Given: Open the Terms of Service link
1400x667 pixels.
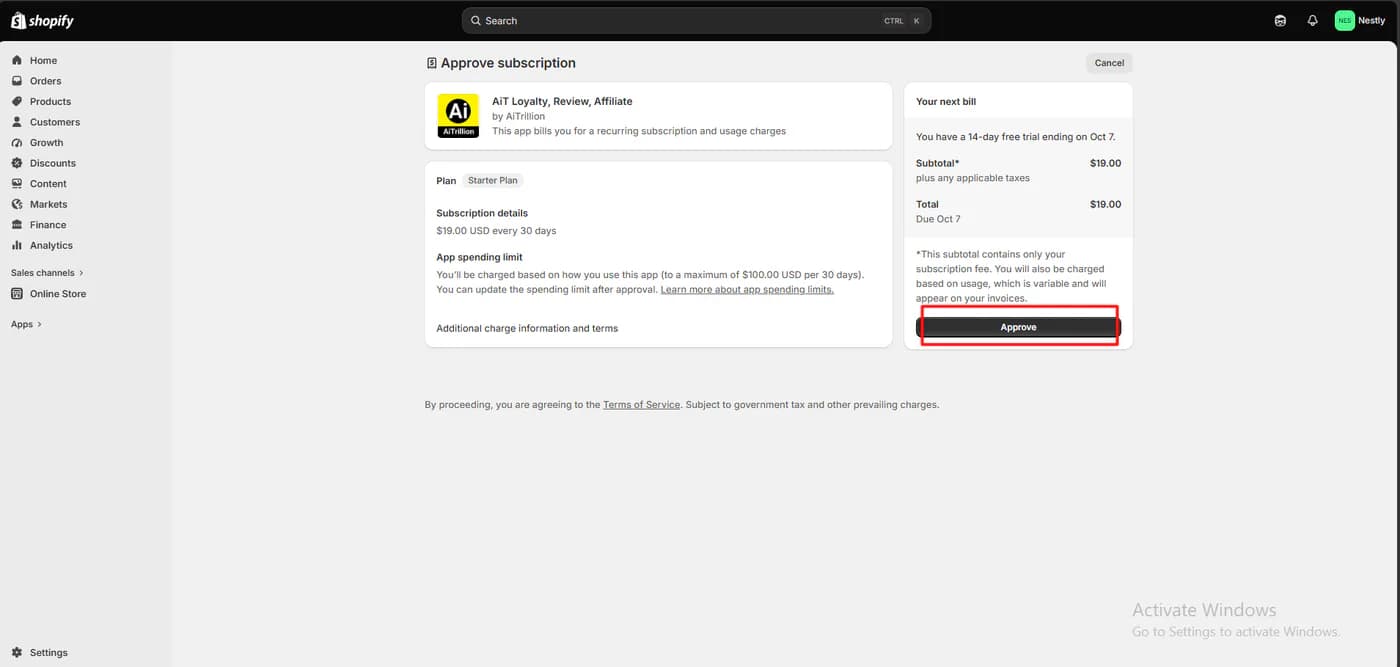Looking at the screenshot, I should tap(641, 405).
